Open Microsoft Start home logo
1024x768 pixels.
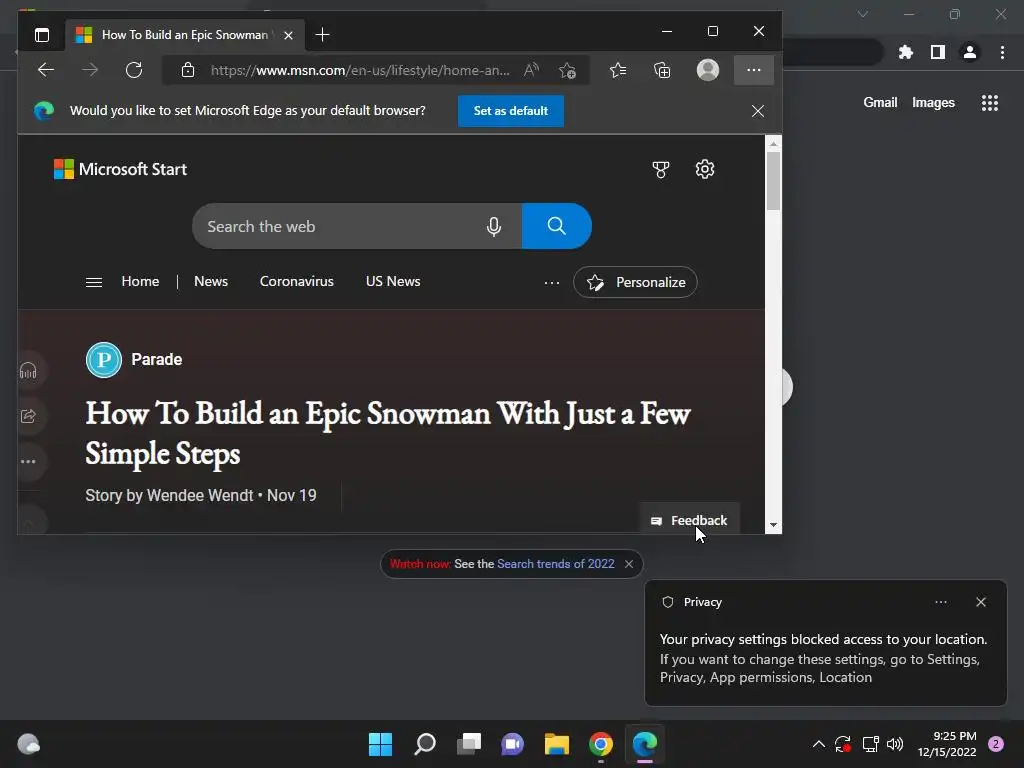(120, 169)
